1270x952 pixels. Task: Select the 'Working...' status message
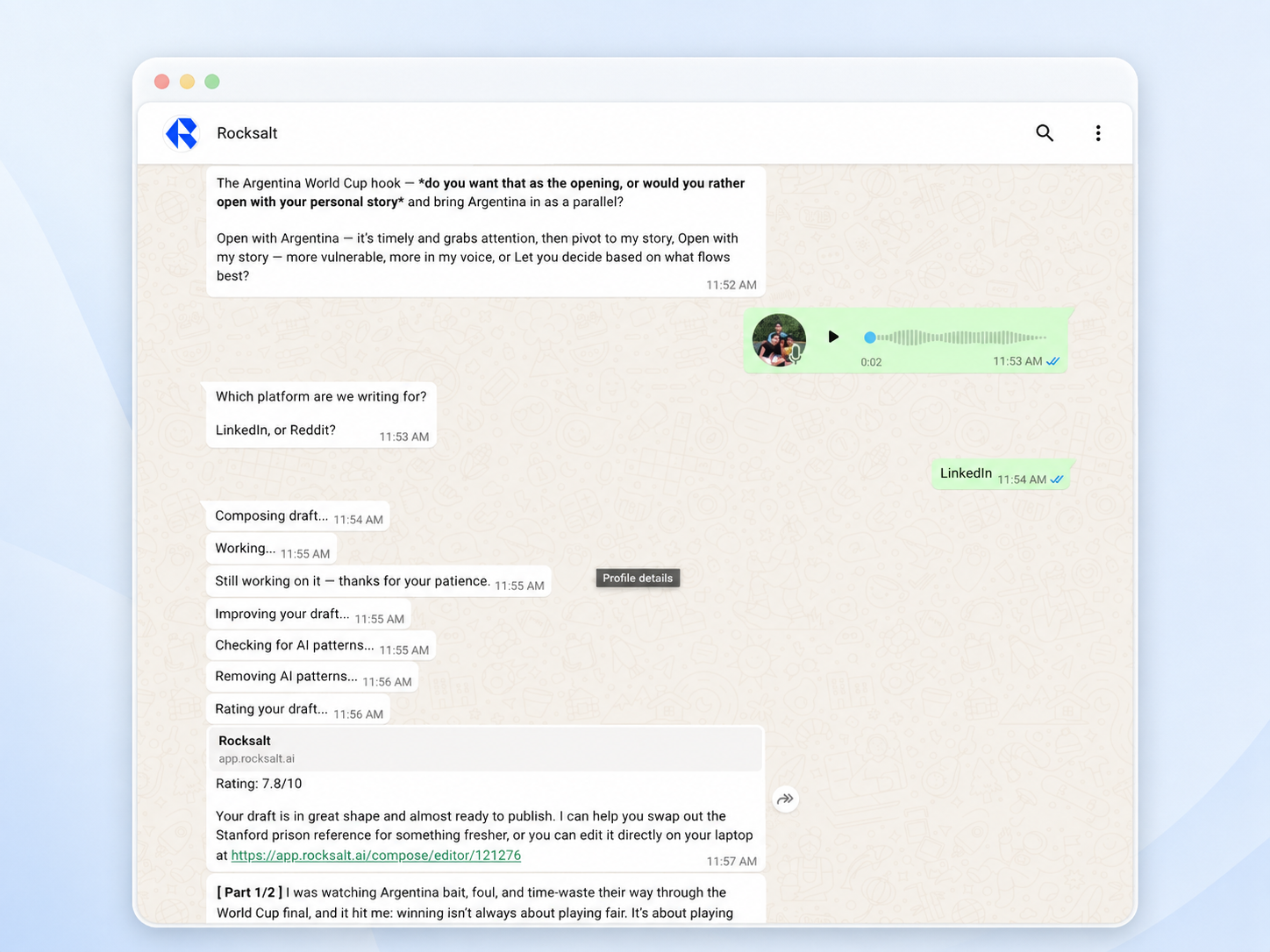click(272, 549)
